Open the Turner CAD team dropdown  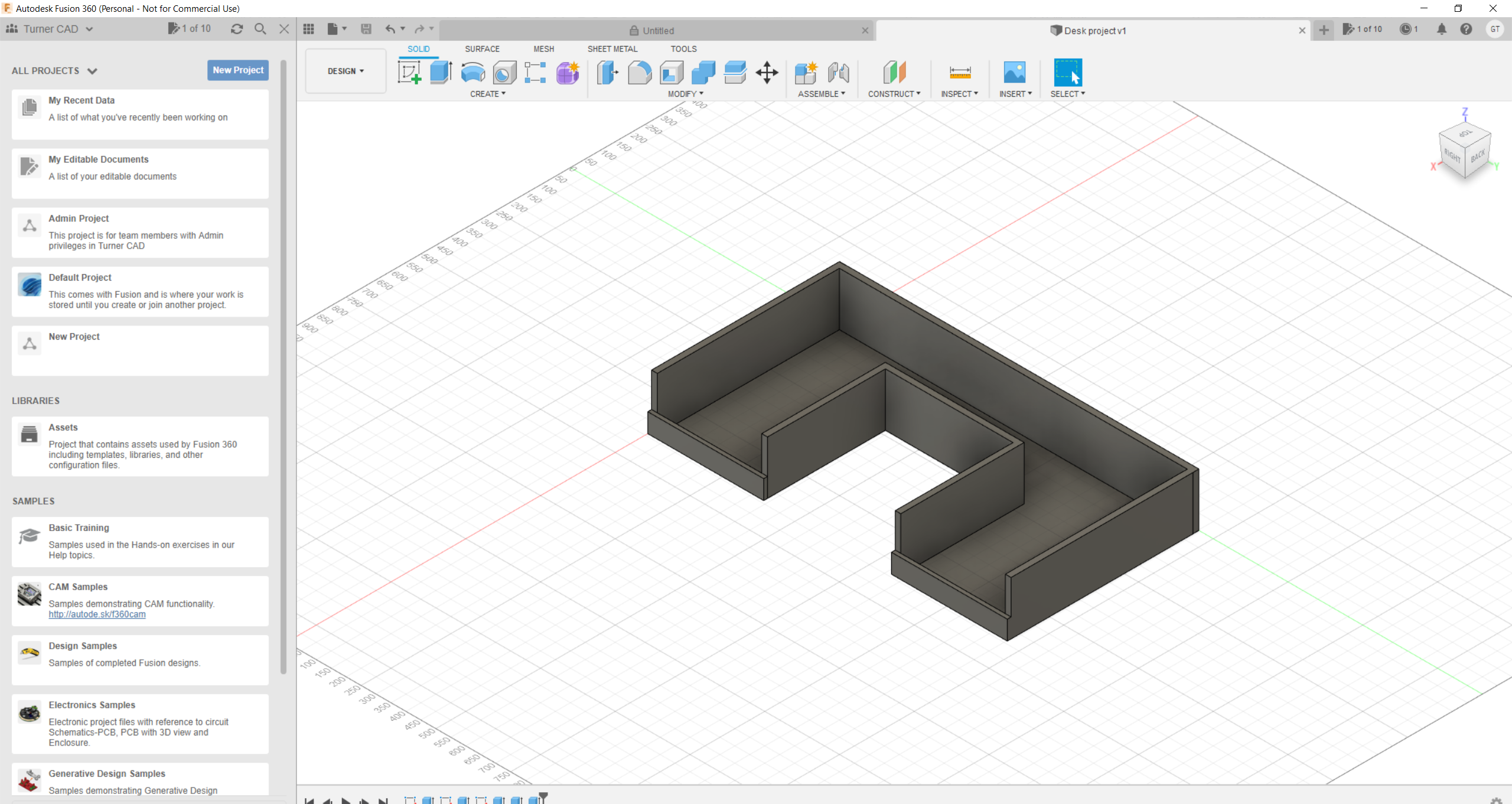[50, 29]
